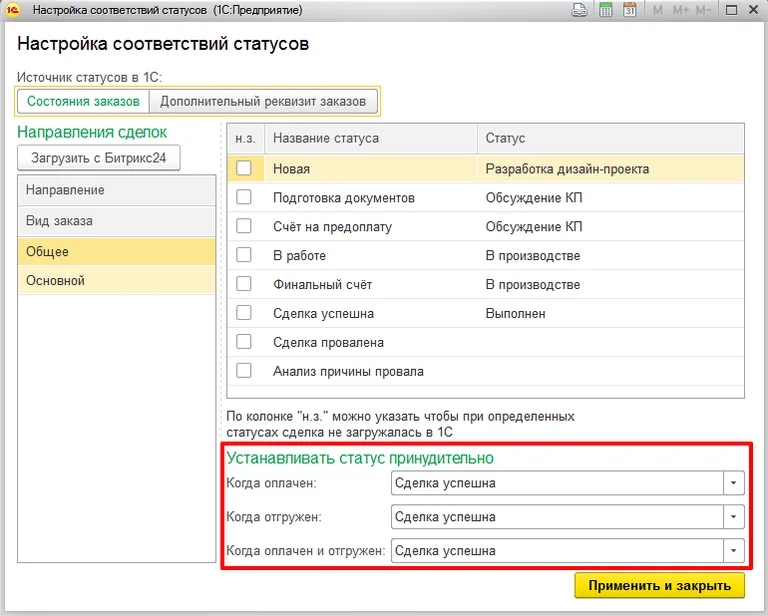Open the Когда отгружен dropdown list
768x616 pixels.
click(x=735, y=517)
